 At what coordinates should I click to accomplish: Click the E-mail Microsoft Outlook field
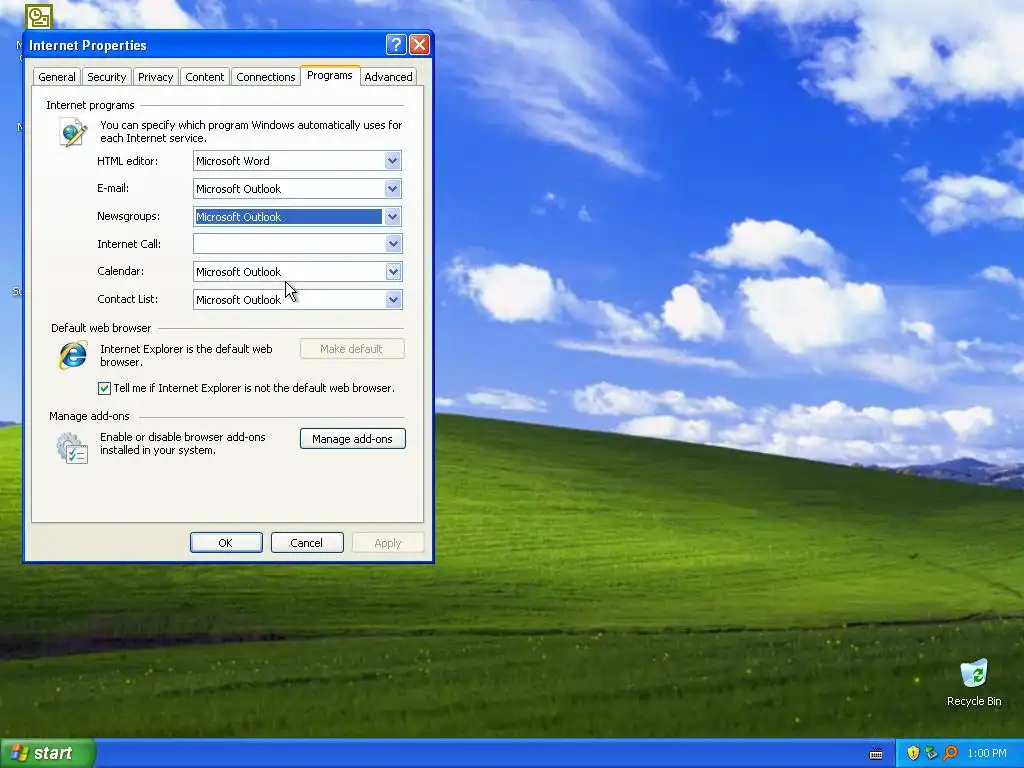297,189
